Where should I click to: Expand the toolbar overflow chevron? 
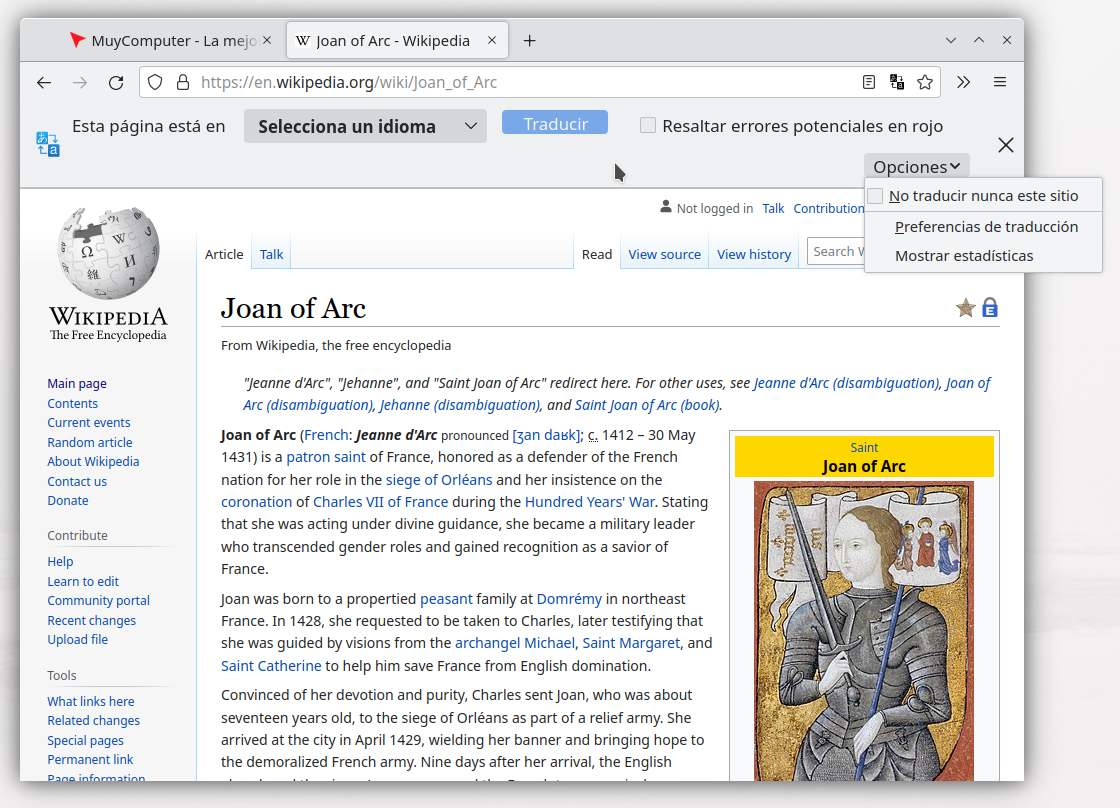tap(964, 82)
